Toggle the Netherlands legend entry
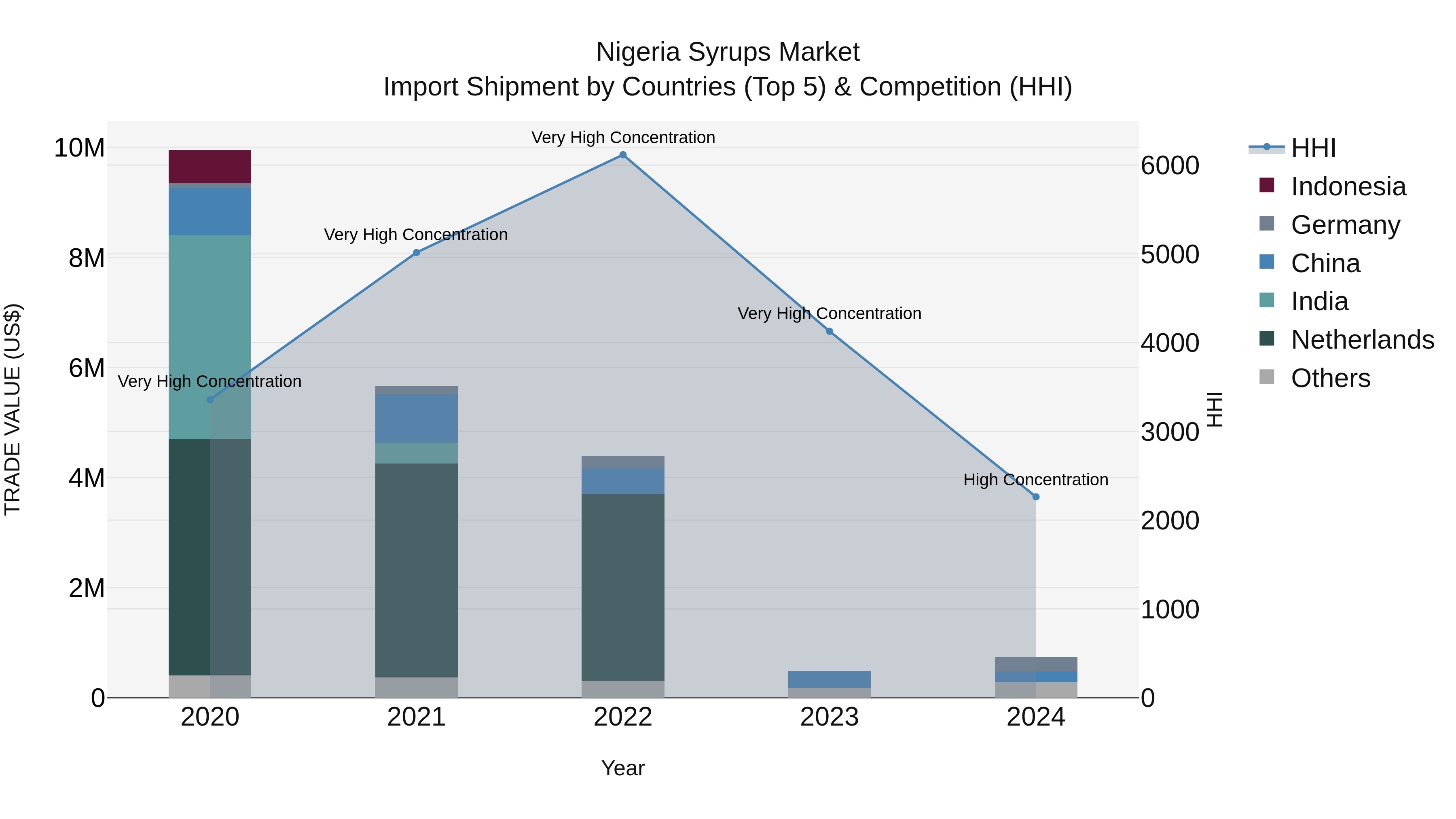 [x=1346, y=340]
